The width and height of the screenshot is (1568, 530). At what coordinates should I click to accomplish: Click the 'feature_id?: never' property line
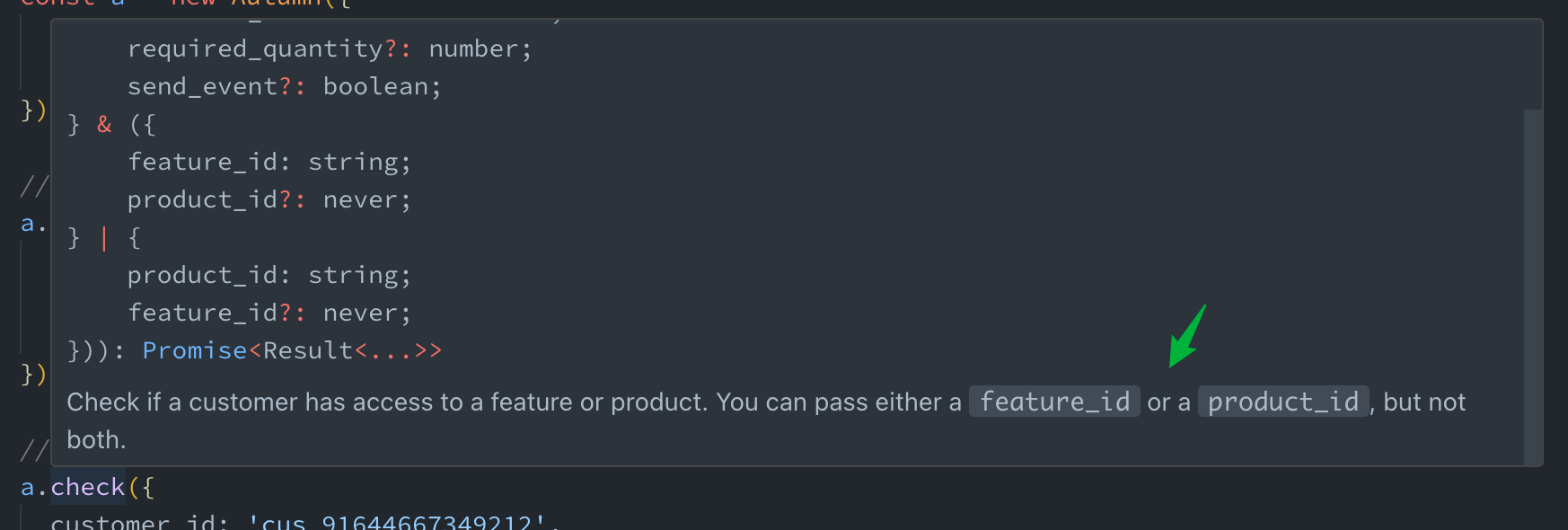[x=269, y=313]
